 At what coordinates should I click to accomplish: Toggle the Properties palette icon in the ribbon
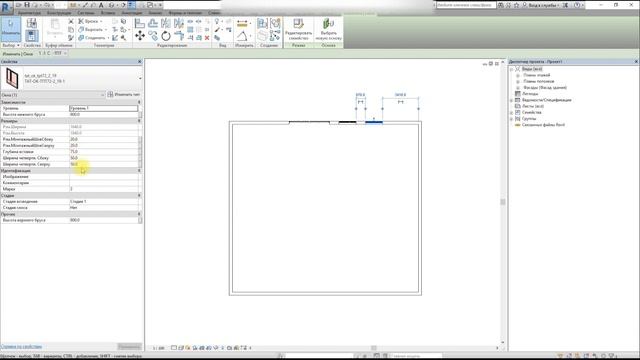pos(31,36)
